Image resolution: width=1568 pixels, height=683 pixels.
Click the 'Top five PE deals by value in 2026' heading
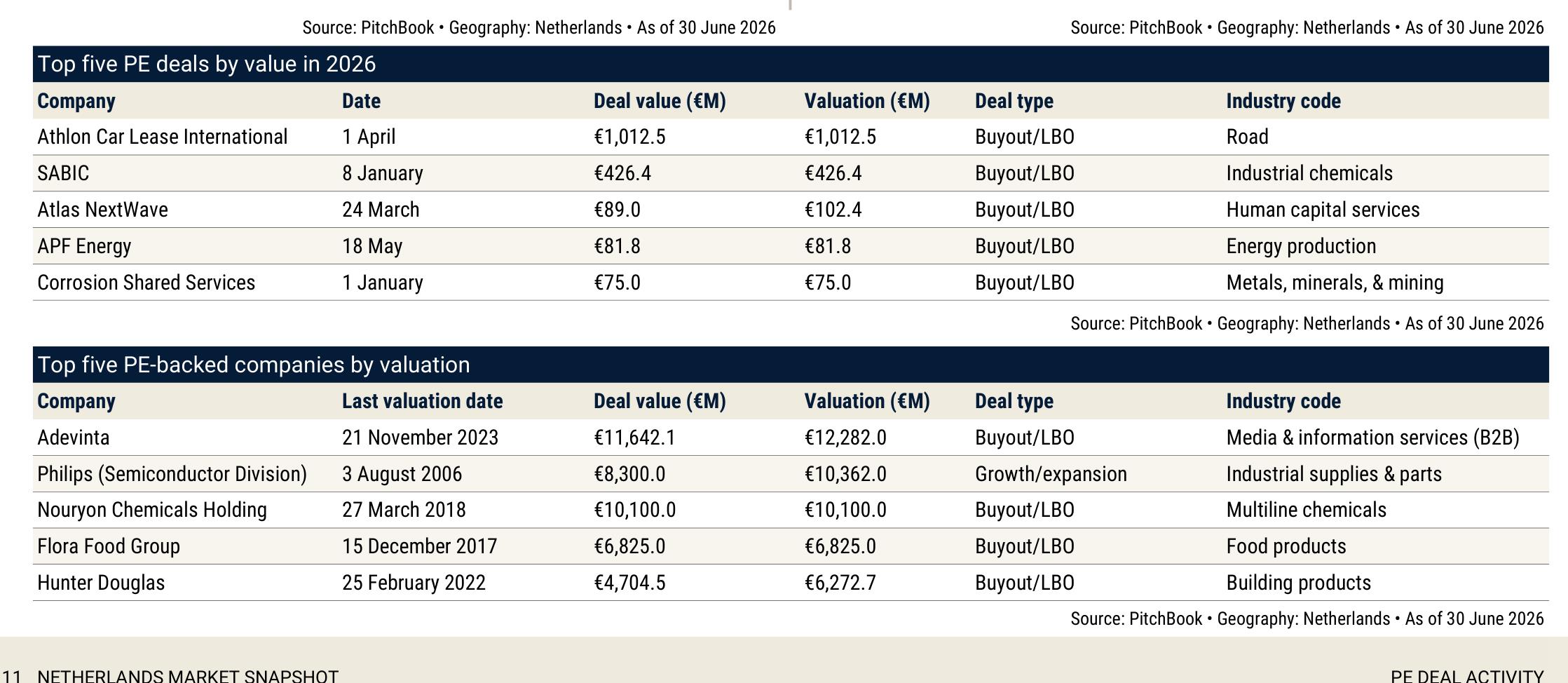point(207,64)
